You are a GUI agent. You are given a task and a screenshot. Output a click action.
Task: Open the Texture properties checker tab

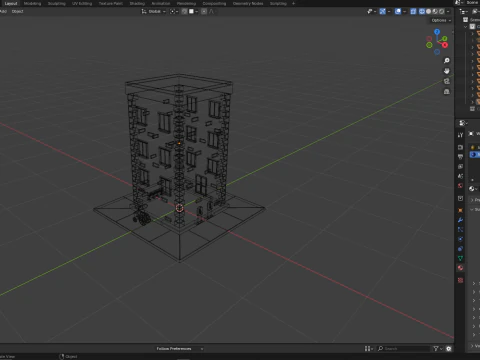tap(460, 280)
